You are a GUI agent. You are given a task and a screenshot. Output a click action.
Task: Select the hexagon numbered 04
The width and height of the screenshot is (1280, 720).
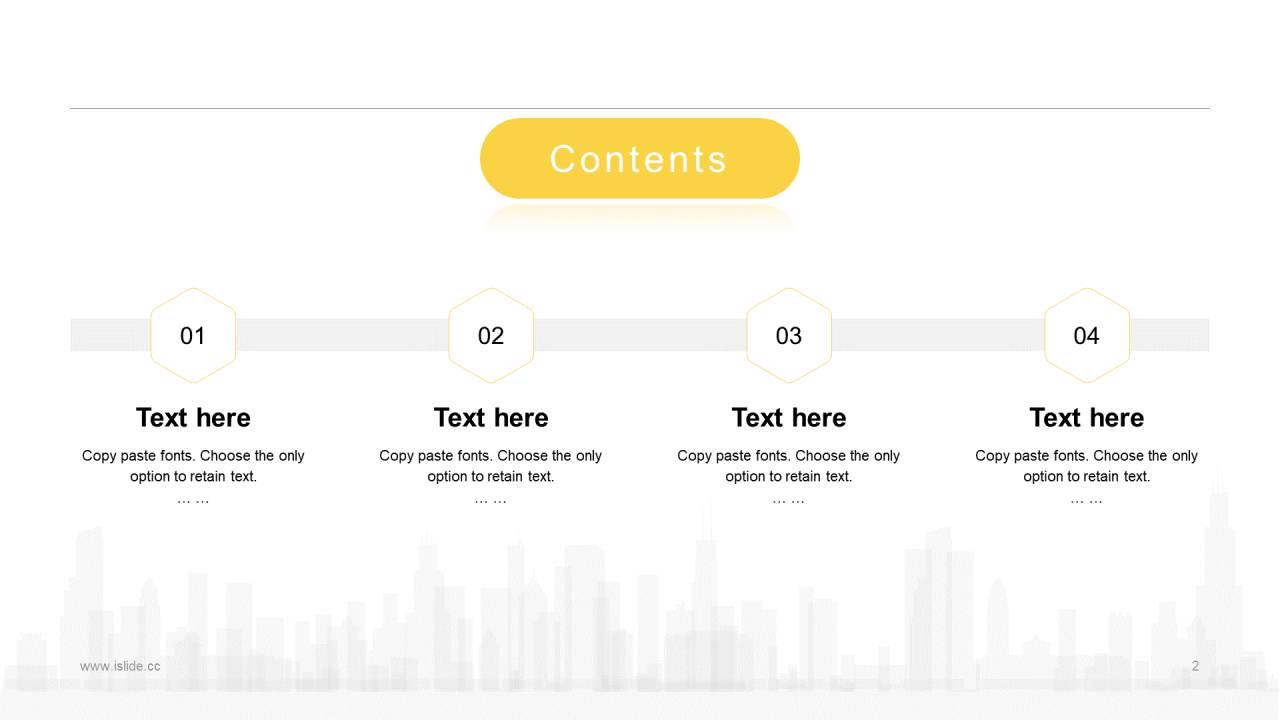pos(1087,335)
